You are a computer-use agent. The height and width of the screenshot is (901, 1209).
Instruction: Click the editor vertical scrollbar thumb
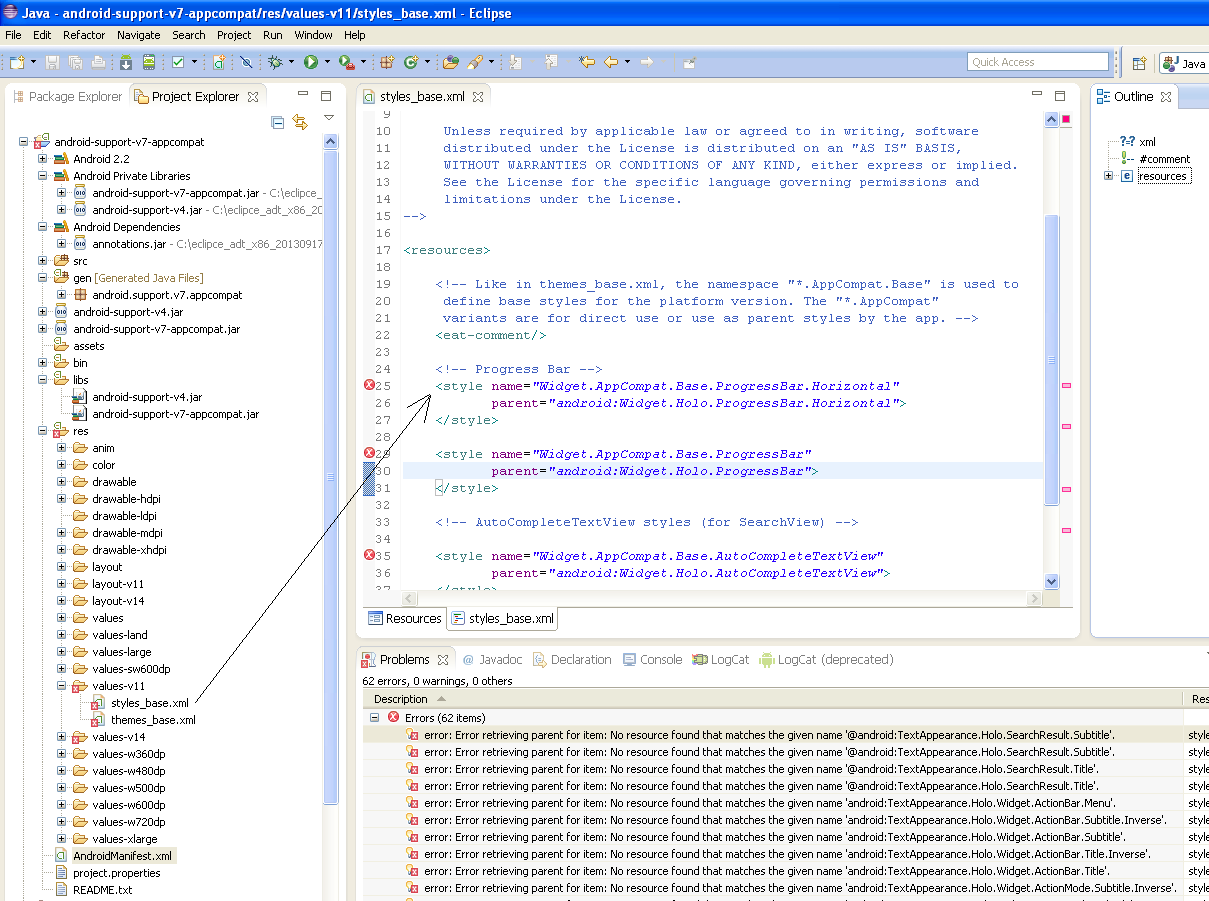[x=1051, y=360]
